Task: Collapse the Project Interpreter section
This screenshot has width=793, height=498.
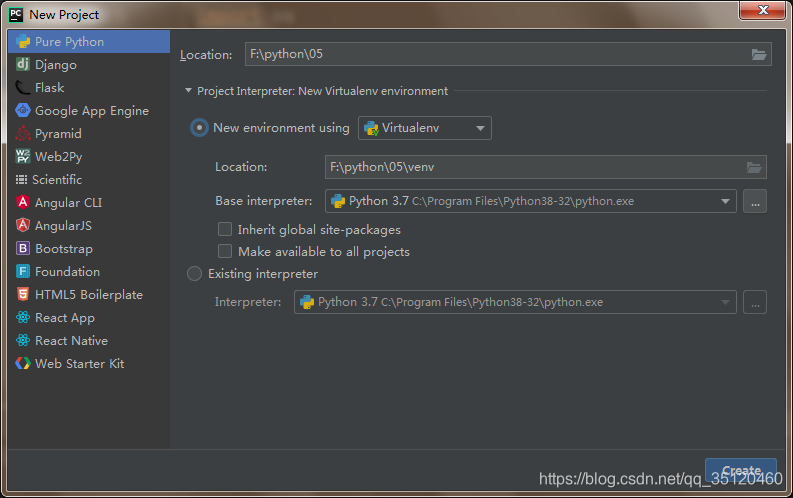Action: tap(188, 90)
